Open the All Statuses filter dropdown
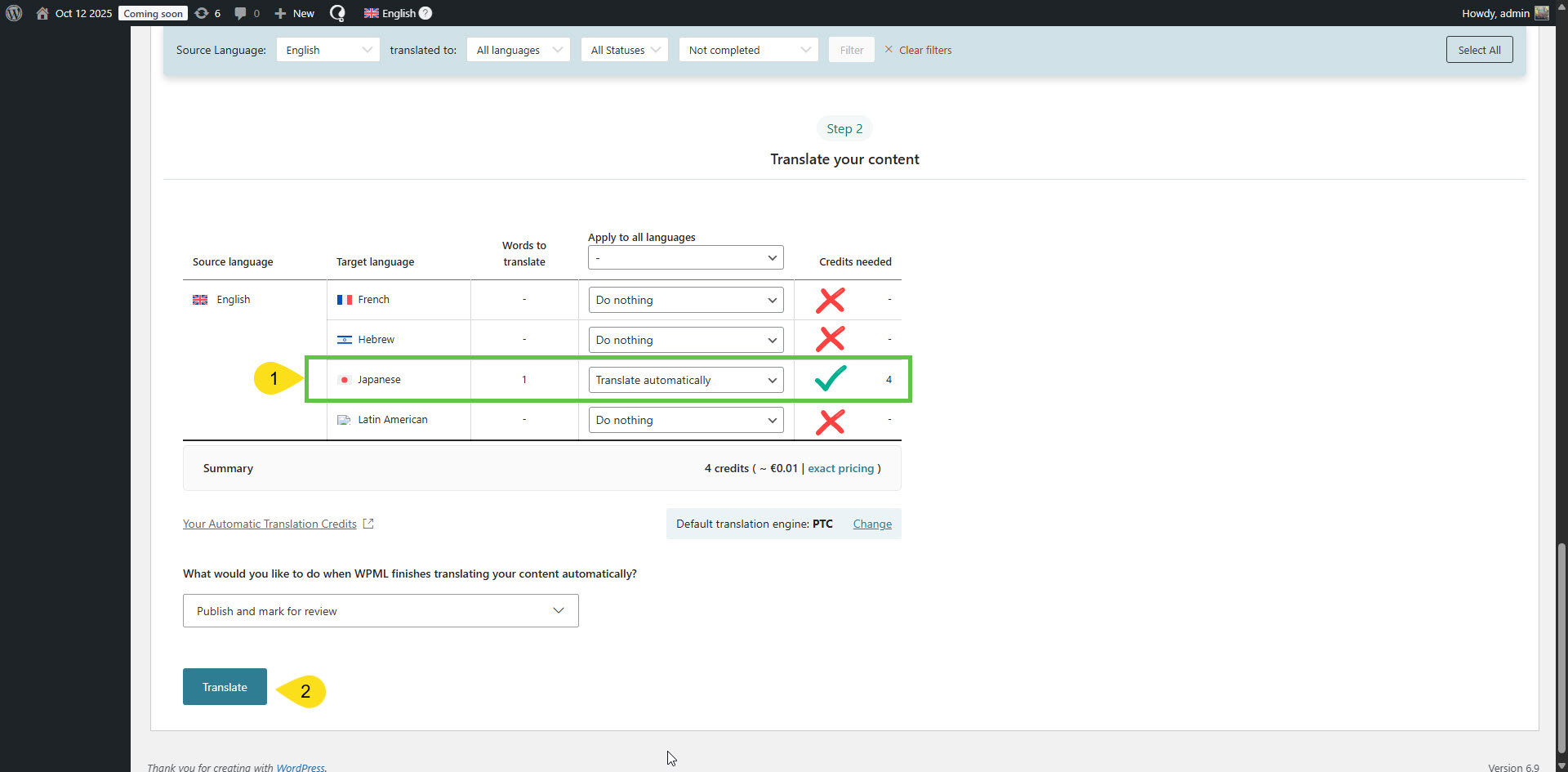The height and width of the screenshot is (772, 1568). click(x=625, y=50)
